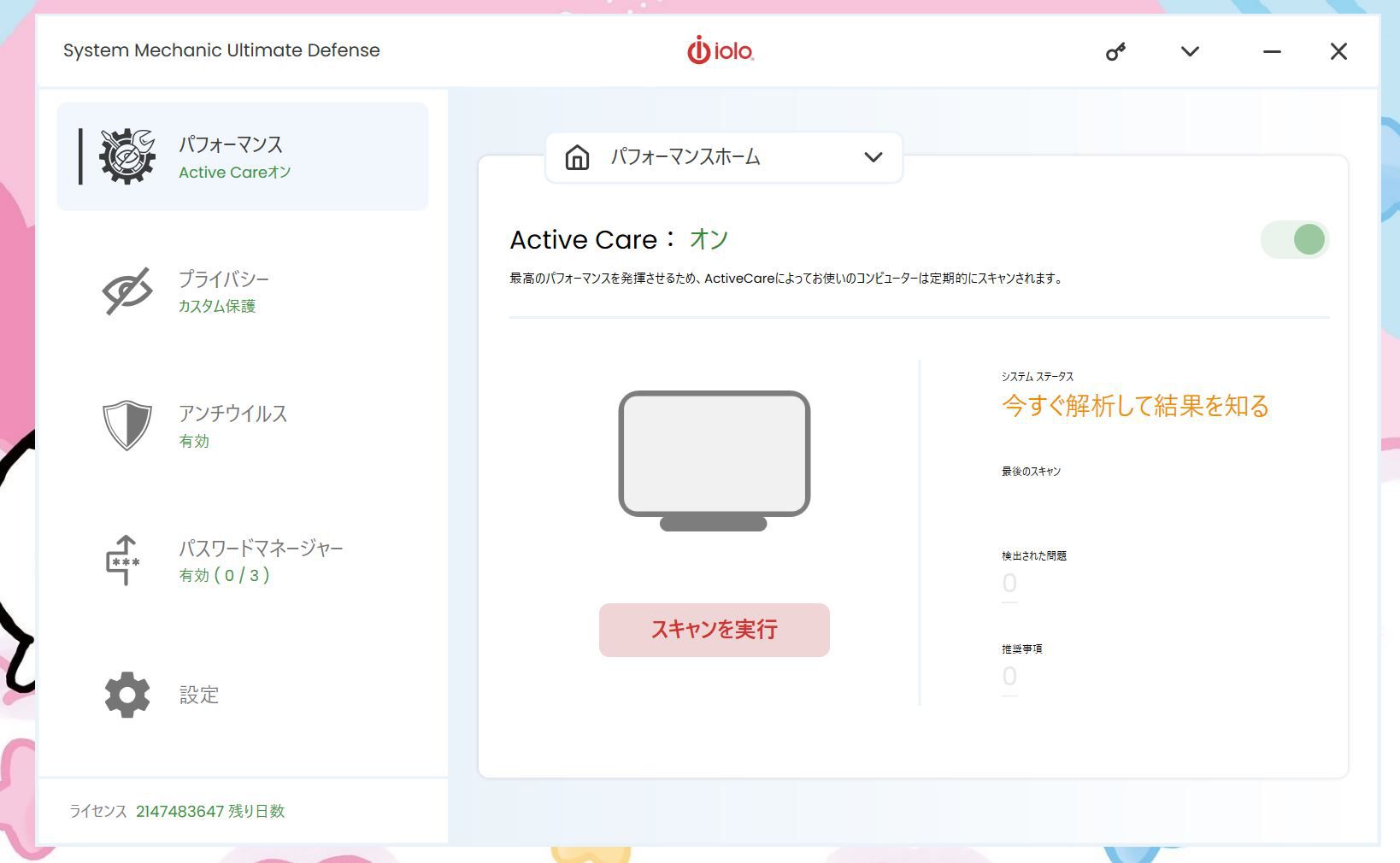Click the privacy crossed-eye icon
This screenshot has height=863, width=1400.
click(x=127, y=291)
